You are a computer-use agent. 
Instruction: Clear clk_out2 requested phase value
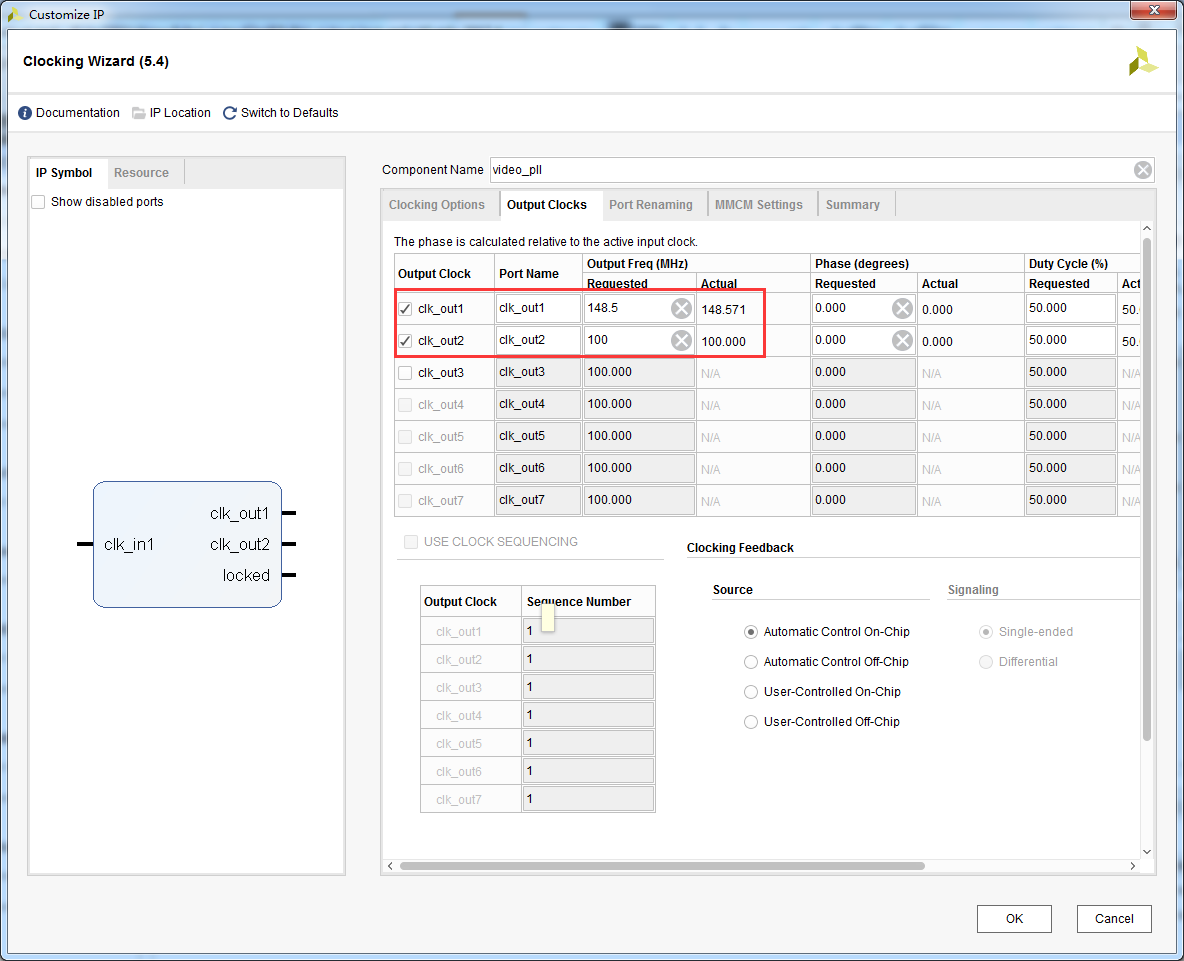point(902,340)
